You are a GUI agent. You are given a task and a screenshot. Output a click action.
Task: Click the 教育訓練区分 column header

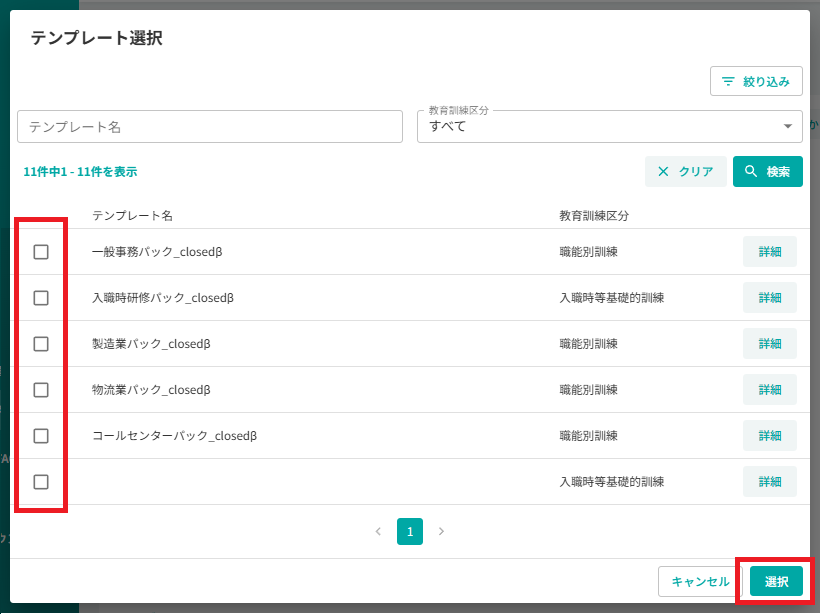[x=594, y=215]
